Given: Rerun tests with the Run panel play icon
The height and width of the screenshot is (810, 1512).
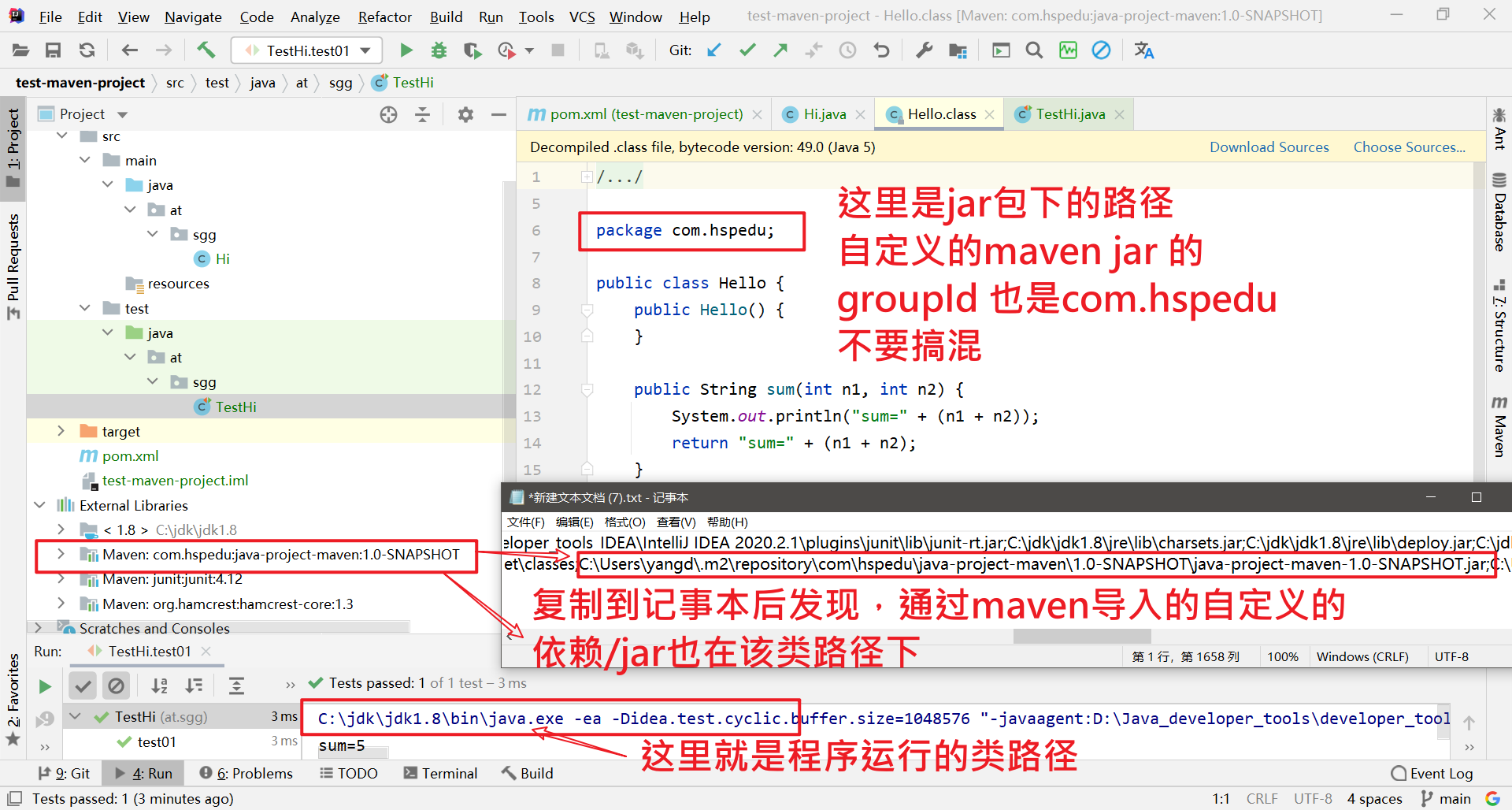Looking at the screenshot, I should 45,686.
